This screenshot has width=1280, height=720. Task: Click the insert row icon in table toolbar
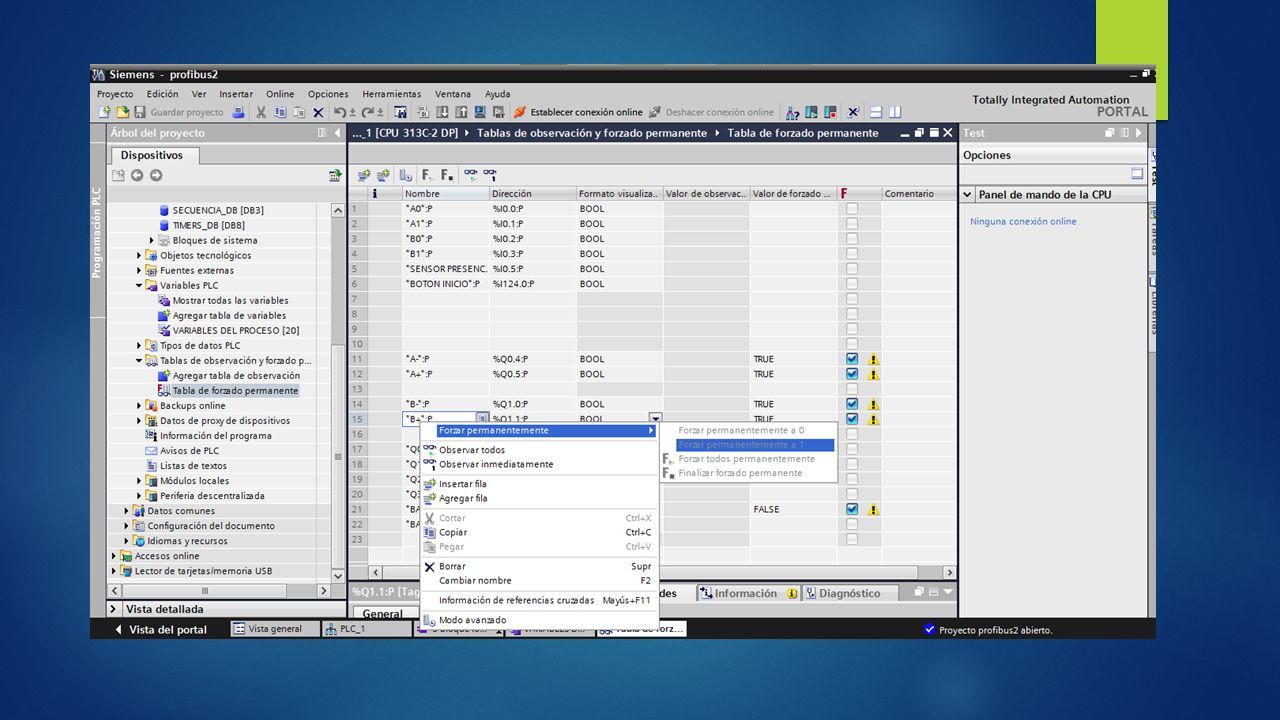click(x=364, y=174)
